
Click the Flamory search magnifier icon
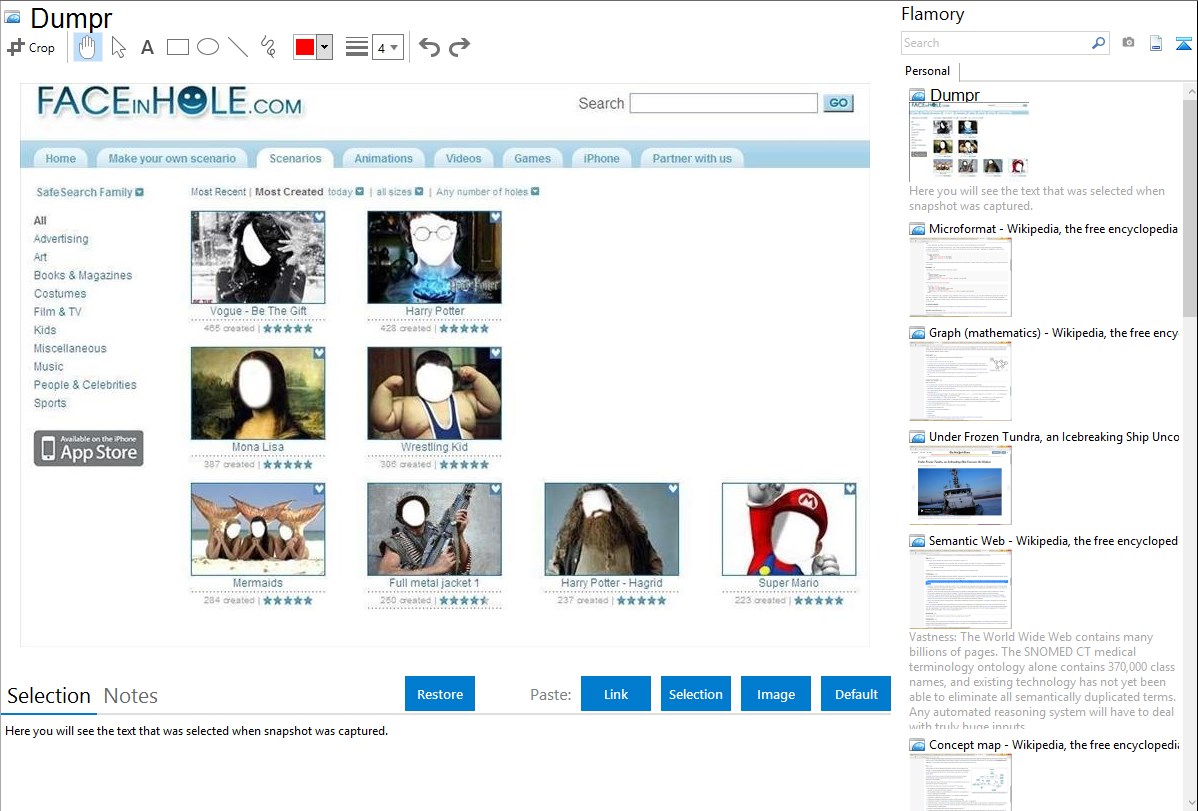1098,43
